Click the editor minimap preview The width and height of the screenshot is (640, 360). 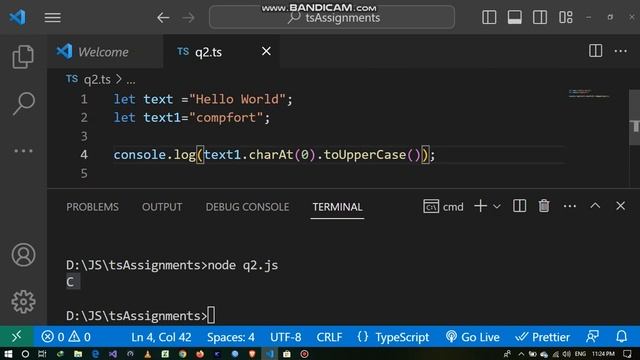coord(588,93)
